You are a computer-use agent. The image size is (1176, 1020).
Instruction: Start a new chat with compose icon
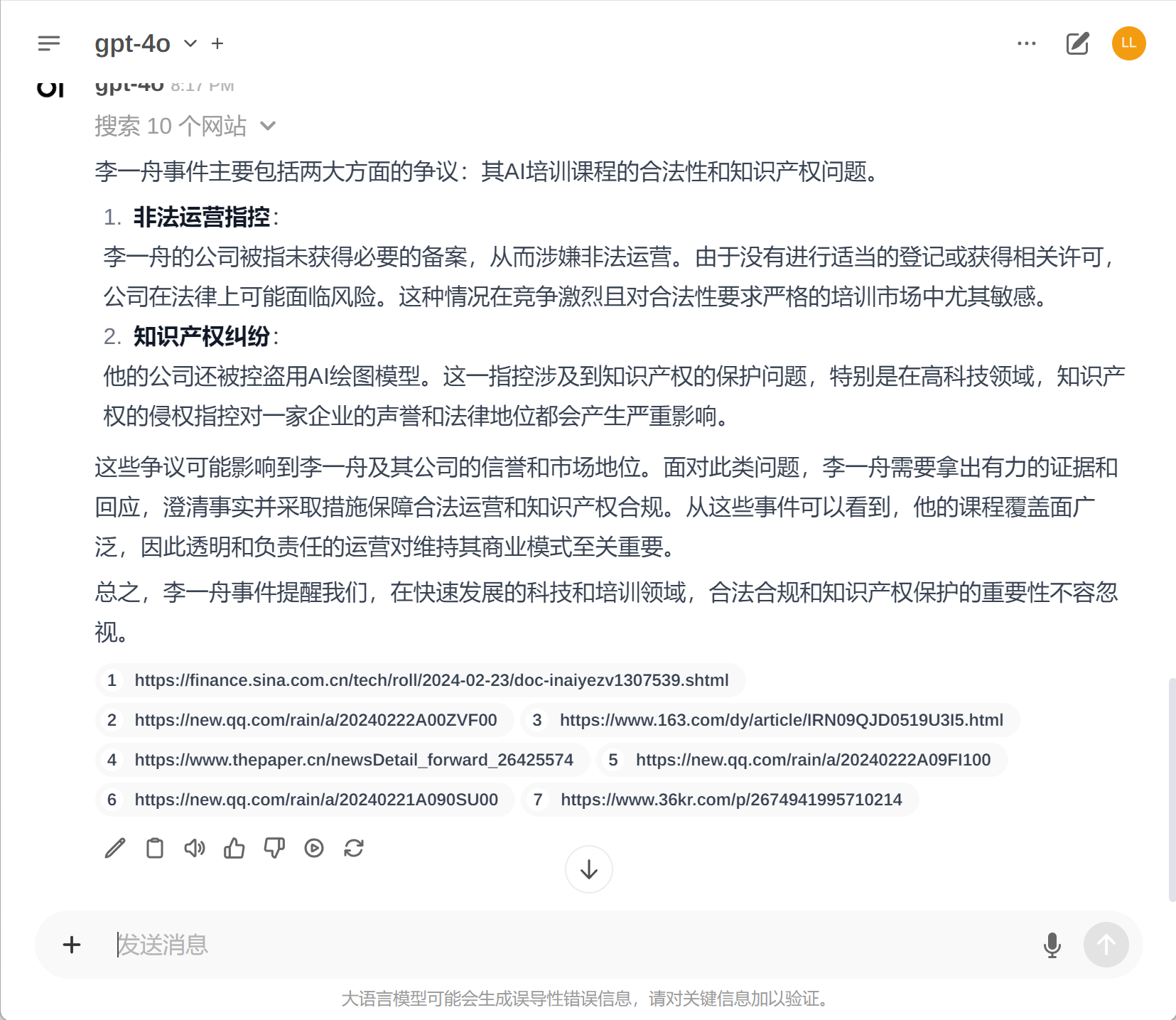point(1077,43)
